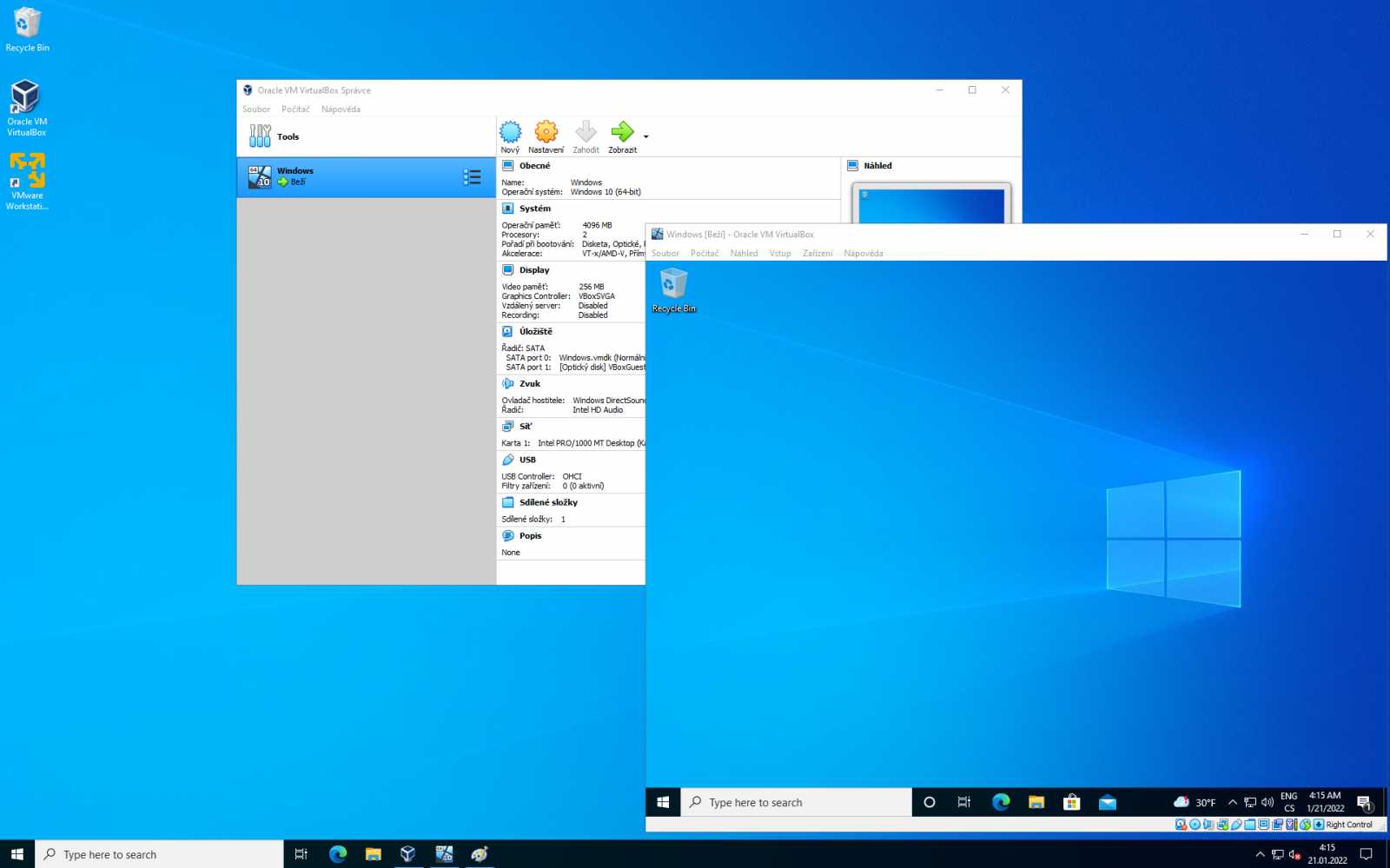This screenshot has height=868, width=1390.
Task: Open Task View in the guest taskbar
Action: [x=964, y=802]
